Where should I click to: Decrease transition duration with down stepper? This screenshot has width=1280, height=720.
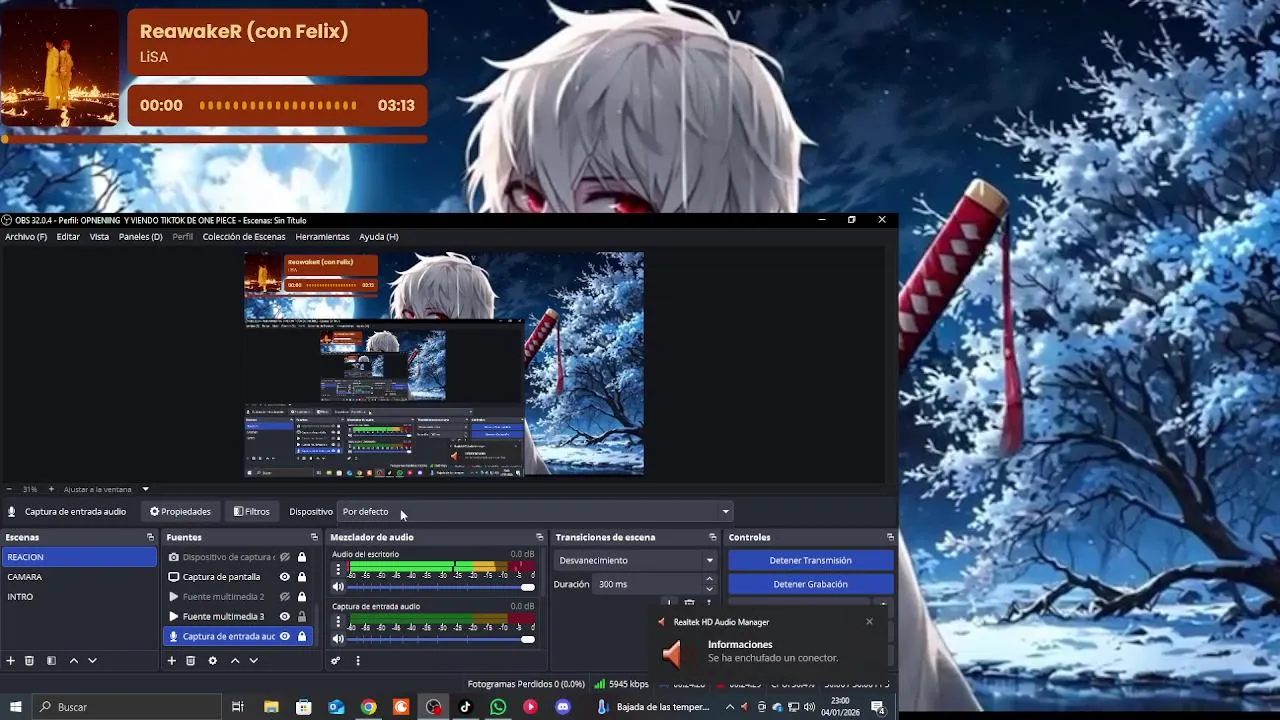point(710,589)
